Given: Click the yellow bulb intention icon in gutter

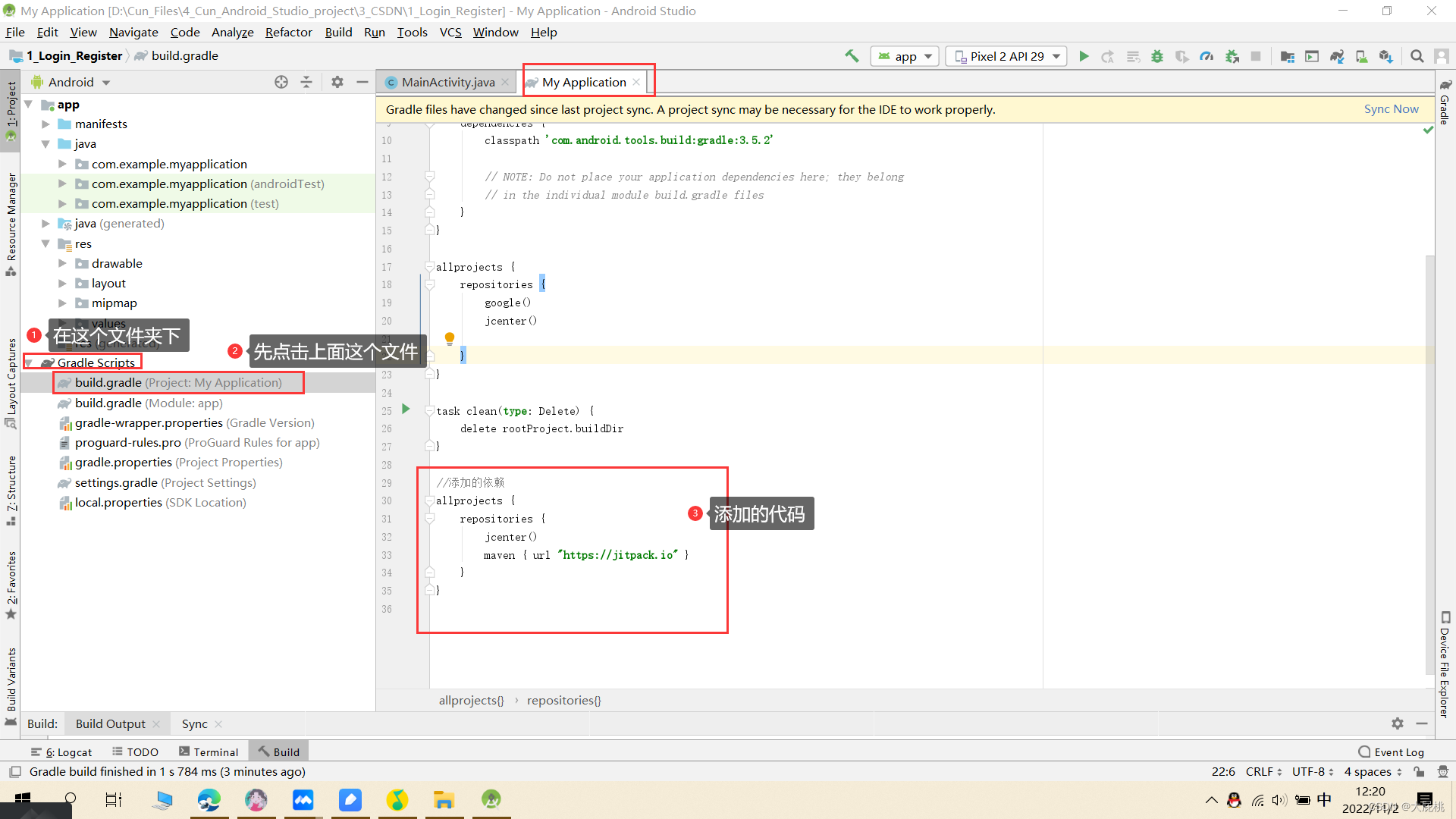Looking at the screenshot, I should (450, 338).
